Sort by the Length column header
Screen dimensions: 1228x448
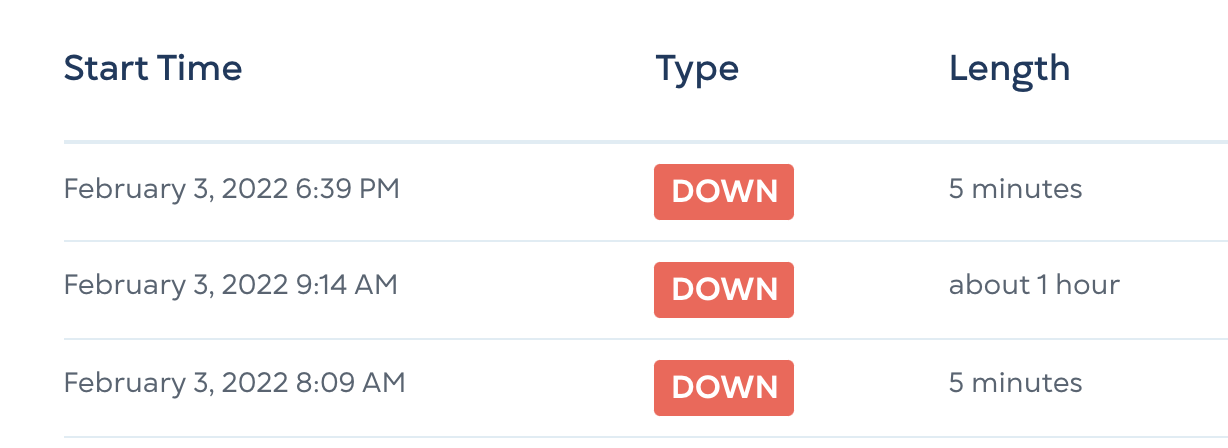[1009, 69]
